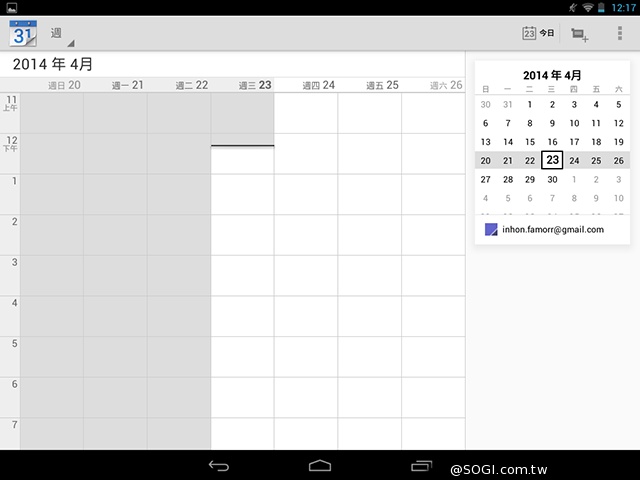The image size is (640, 480).
Task: Jump to today with the 今日 button
Action: pos(538,33)
